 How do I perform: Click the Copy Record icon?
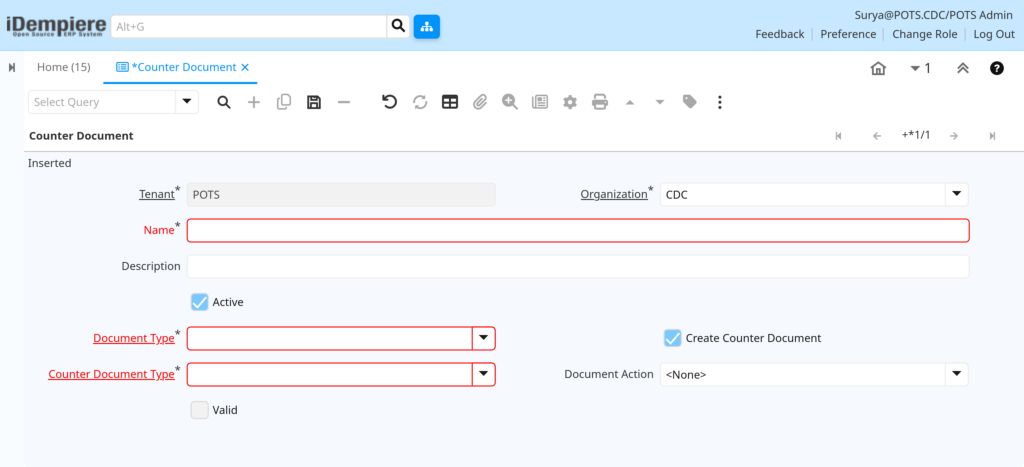pyautogui.click(x=284, y=103)
